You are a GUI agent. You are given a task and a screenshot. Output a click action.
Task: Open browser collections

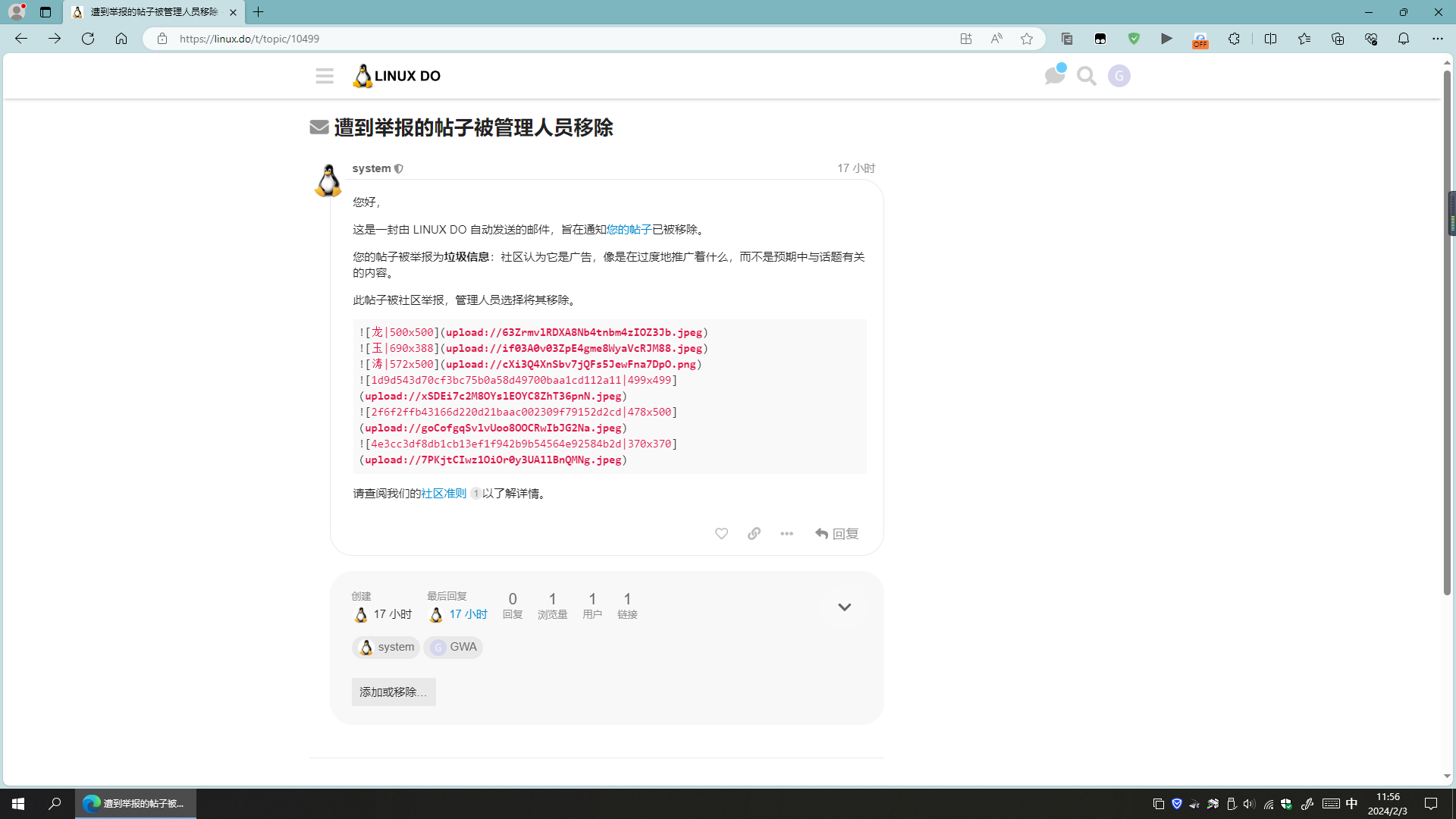point(1338,39)
